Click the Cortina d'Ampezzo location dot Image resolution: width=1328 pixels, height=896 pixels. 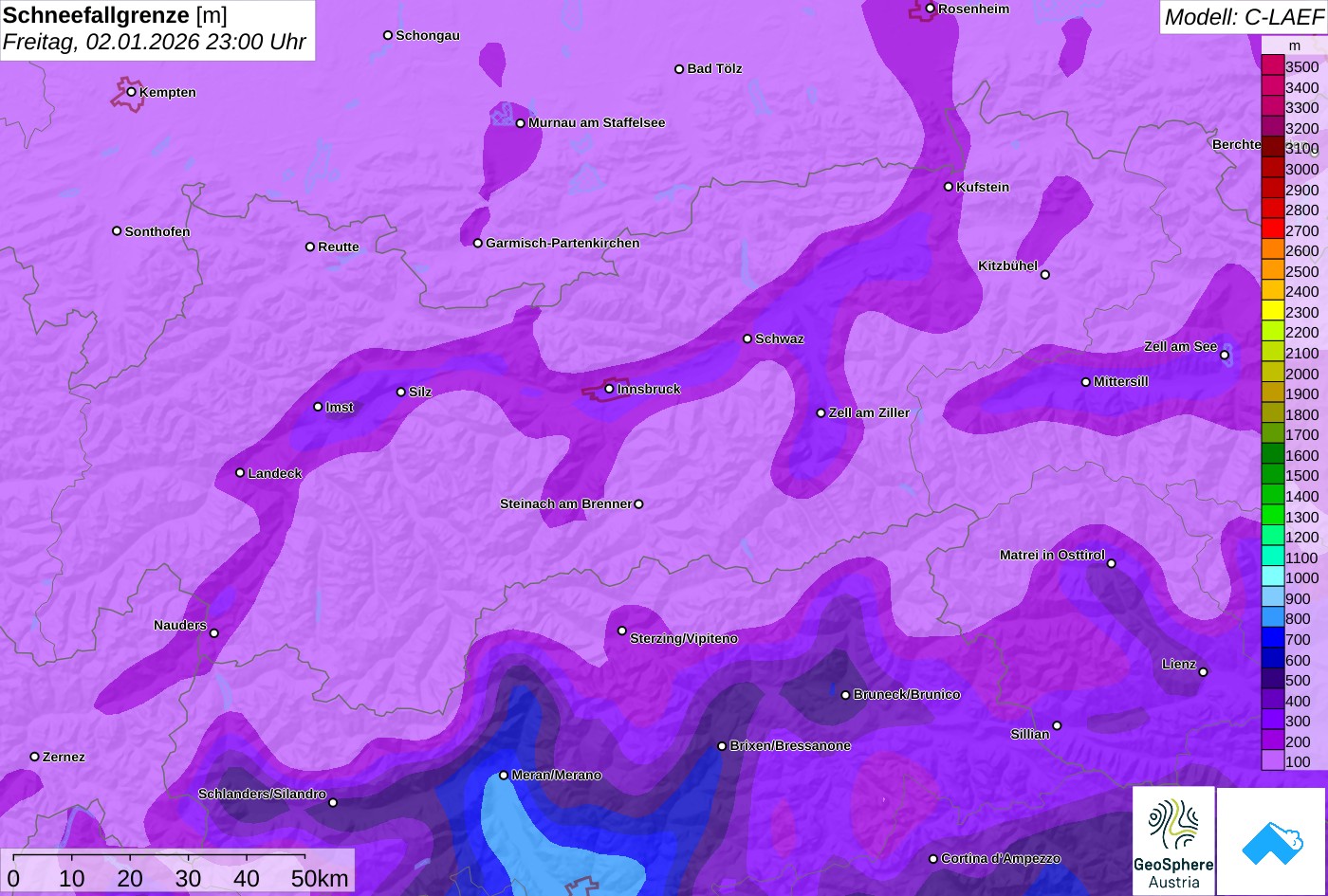(933, 859)
